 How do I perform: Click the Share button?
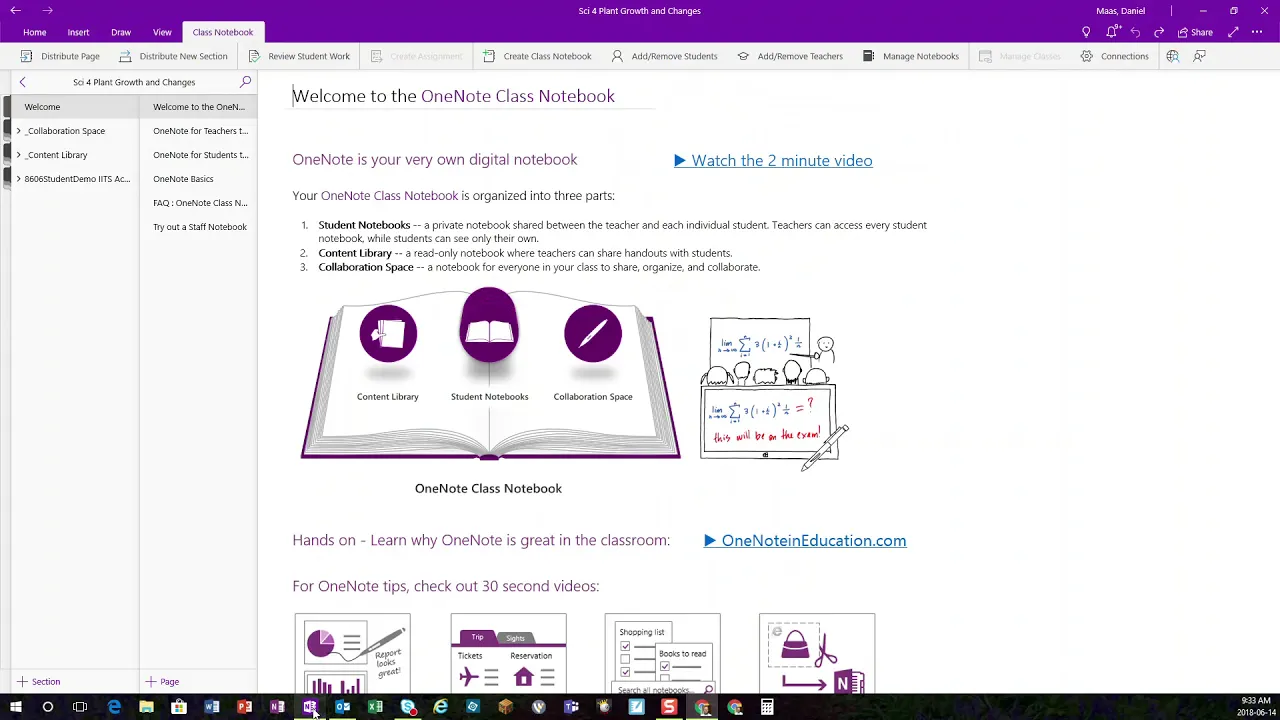click(1195, 32)
